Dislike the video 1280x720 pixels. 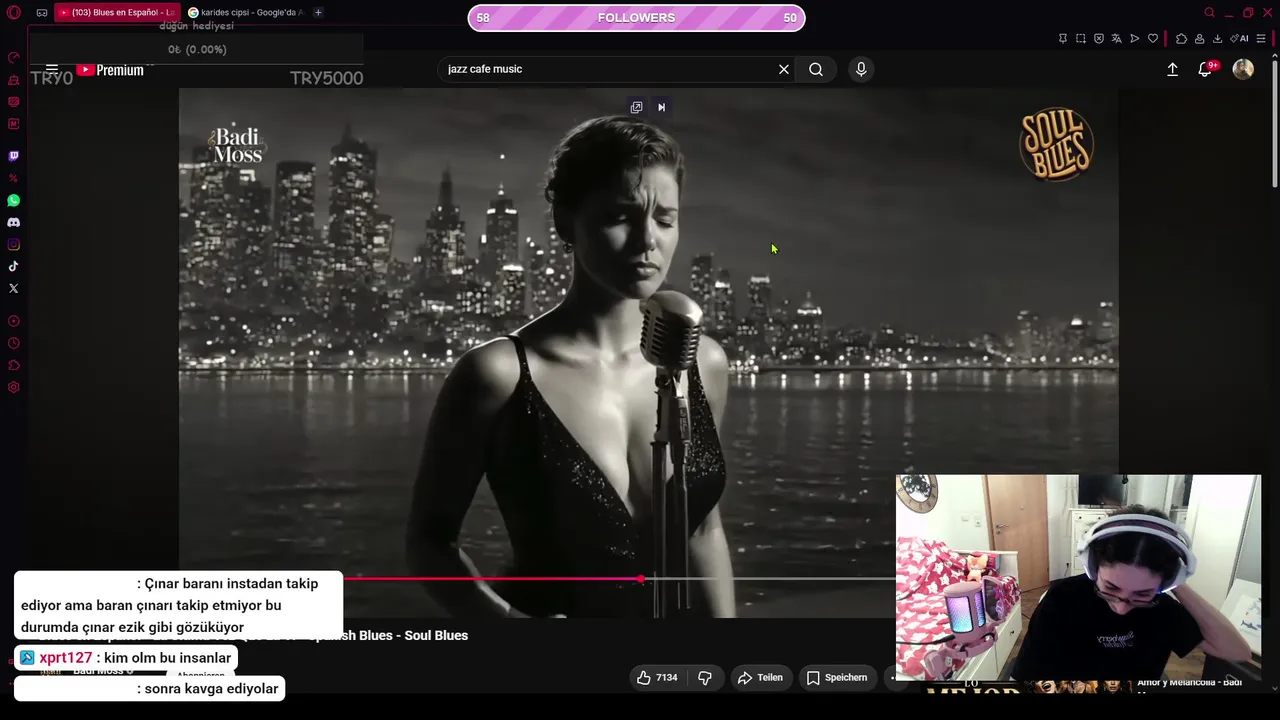click(705, 678)
